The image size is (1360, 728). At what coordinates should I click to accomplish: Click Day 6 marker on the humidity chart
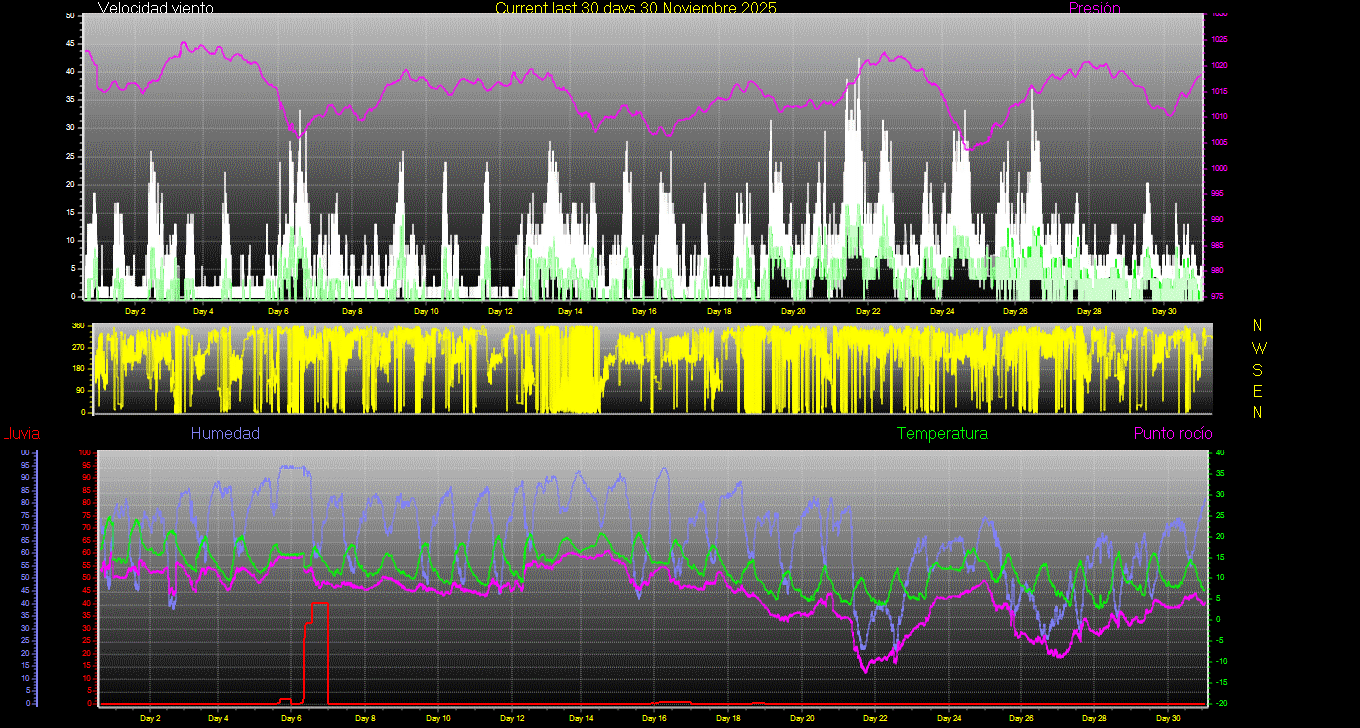coord(291,718)
